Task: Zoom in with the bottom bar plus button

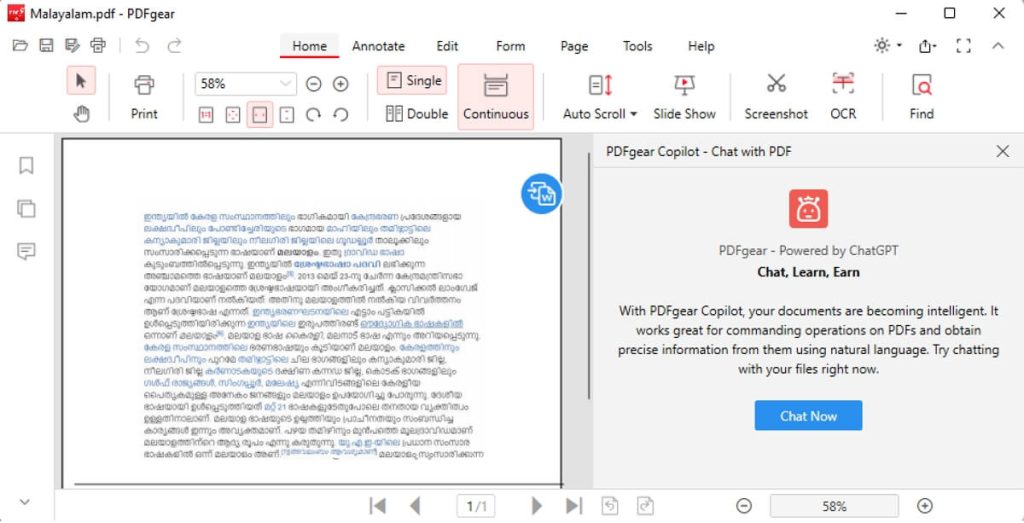Action: (925, 506)
